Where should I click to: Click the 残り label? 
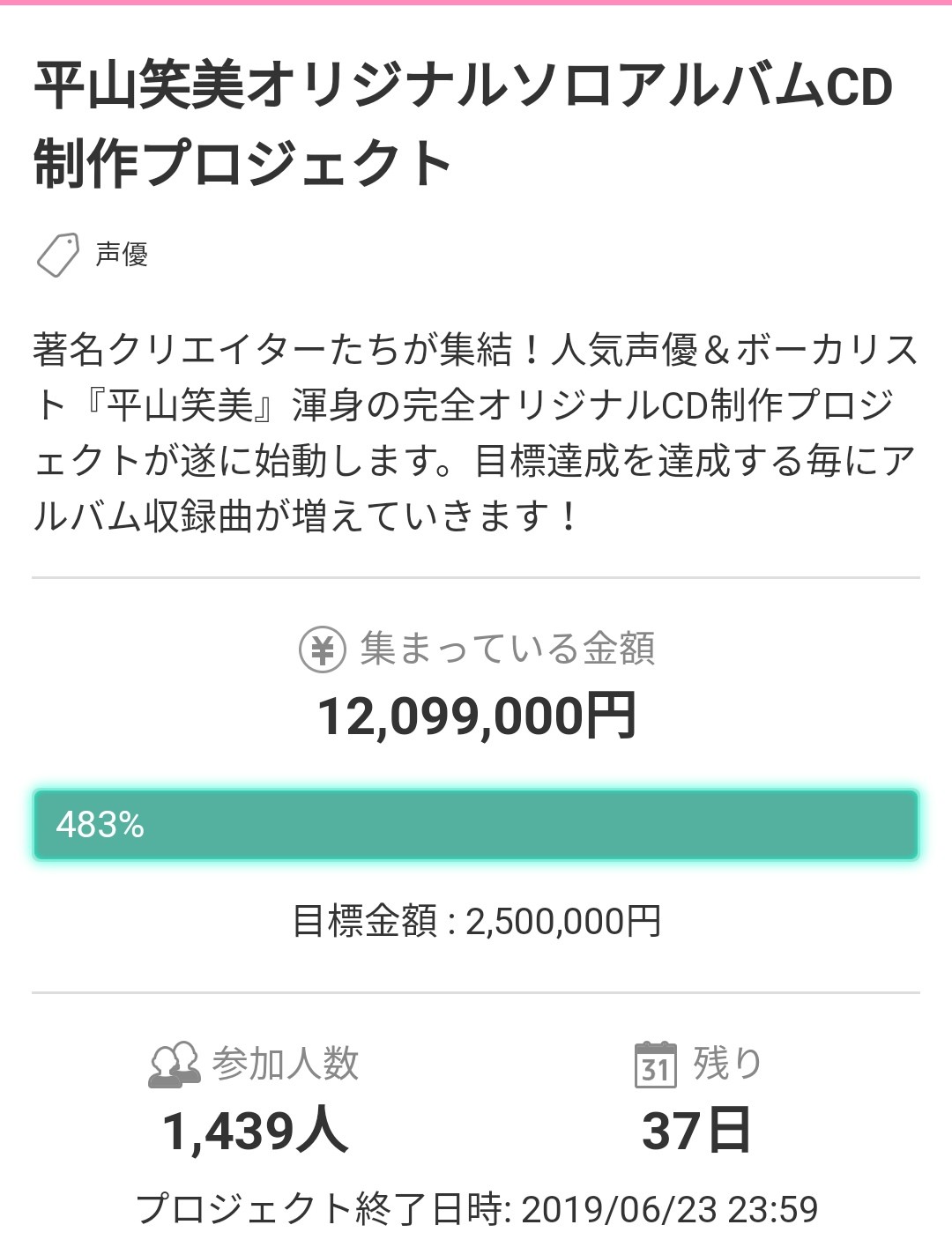[x=727, y=1063]
